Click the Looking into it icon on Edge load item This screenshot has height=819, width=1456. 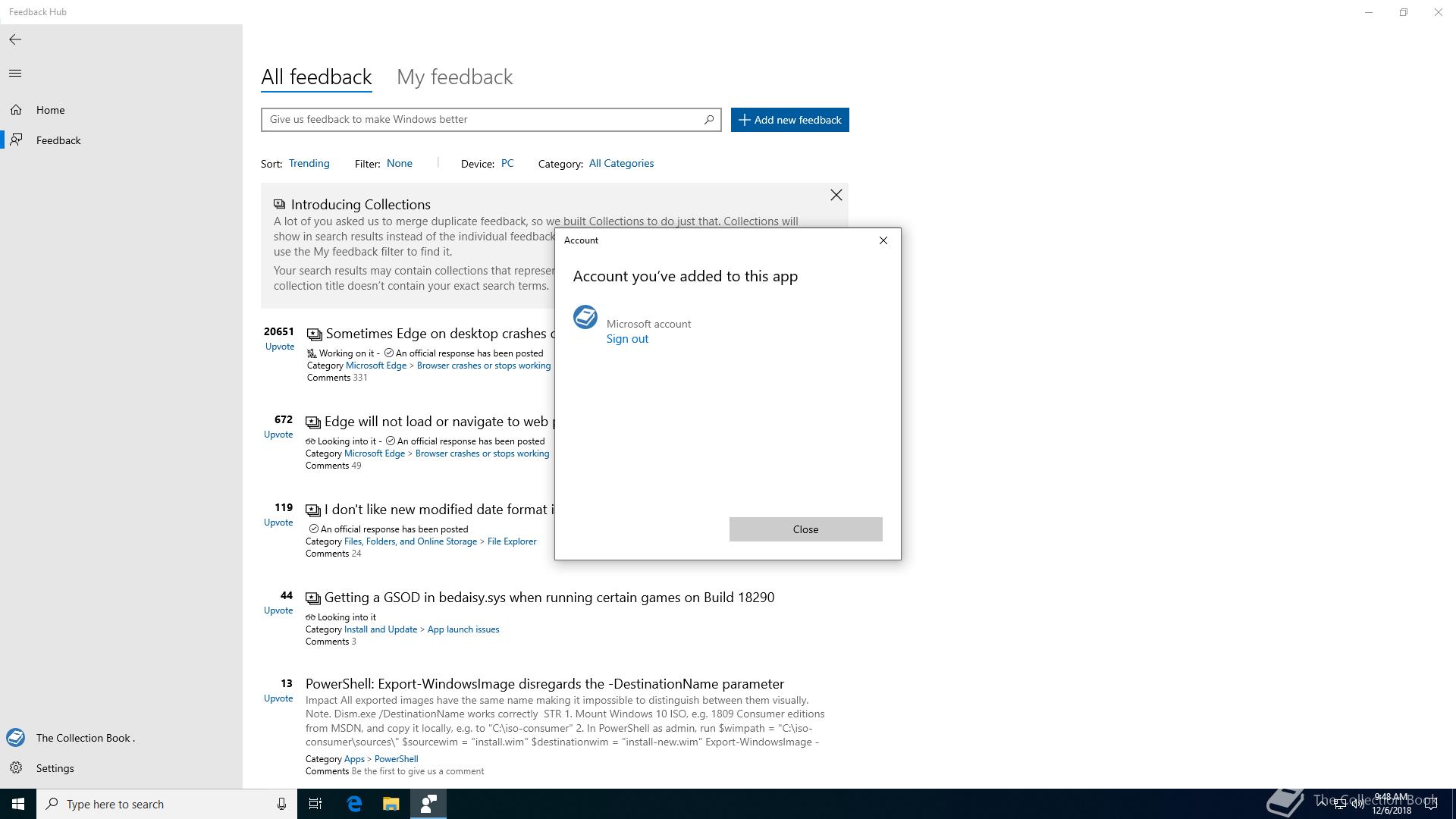coord(310,441)
